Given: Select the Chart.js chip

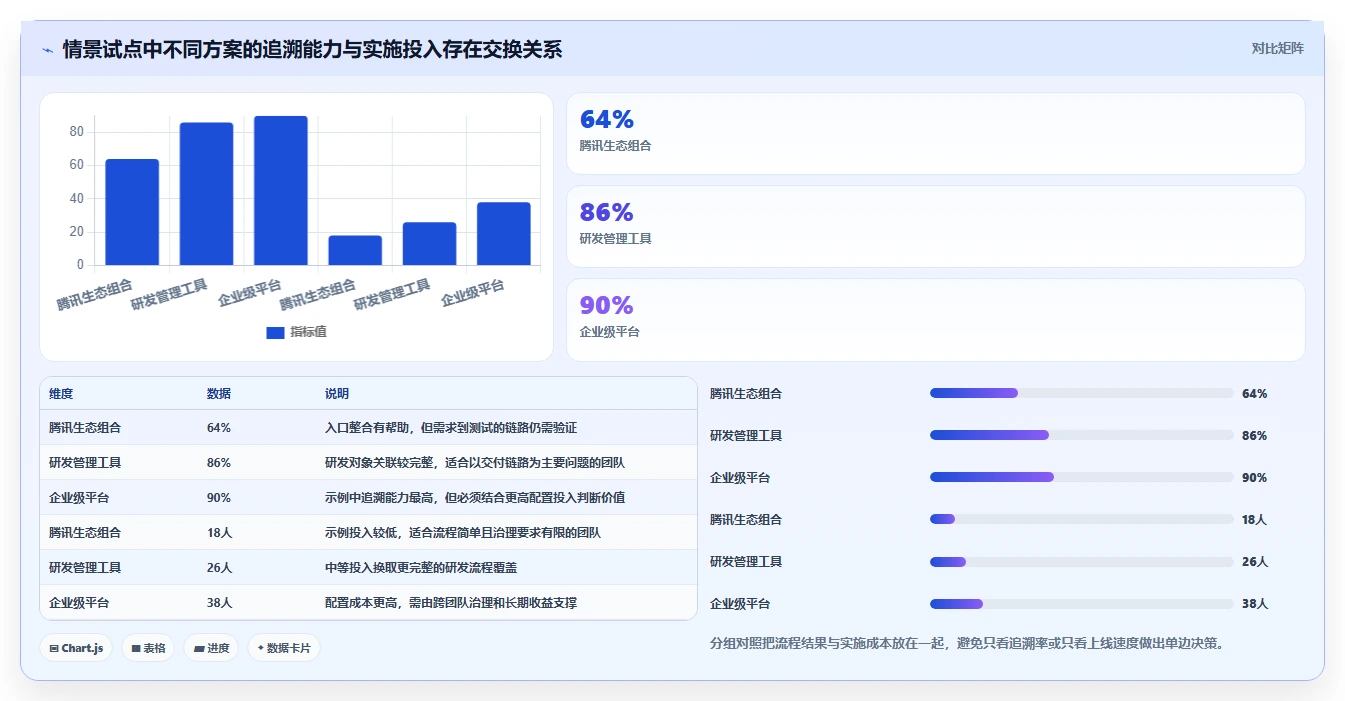Looking at the screenshot, I should coord(77,648).
